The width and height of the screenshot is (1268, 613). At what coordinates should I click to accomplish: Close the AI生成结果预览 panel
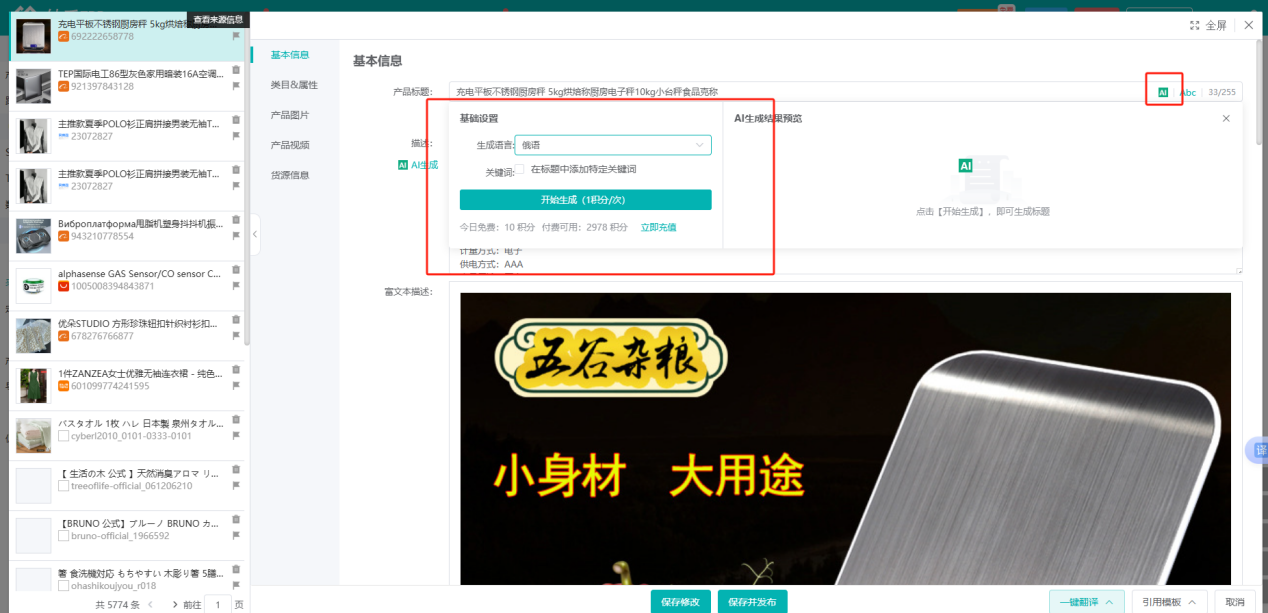pyautogui.click(x=1226, y=118)
